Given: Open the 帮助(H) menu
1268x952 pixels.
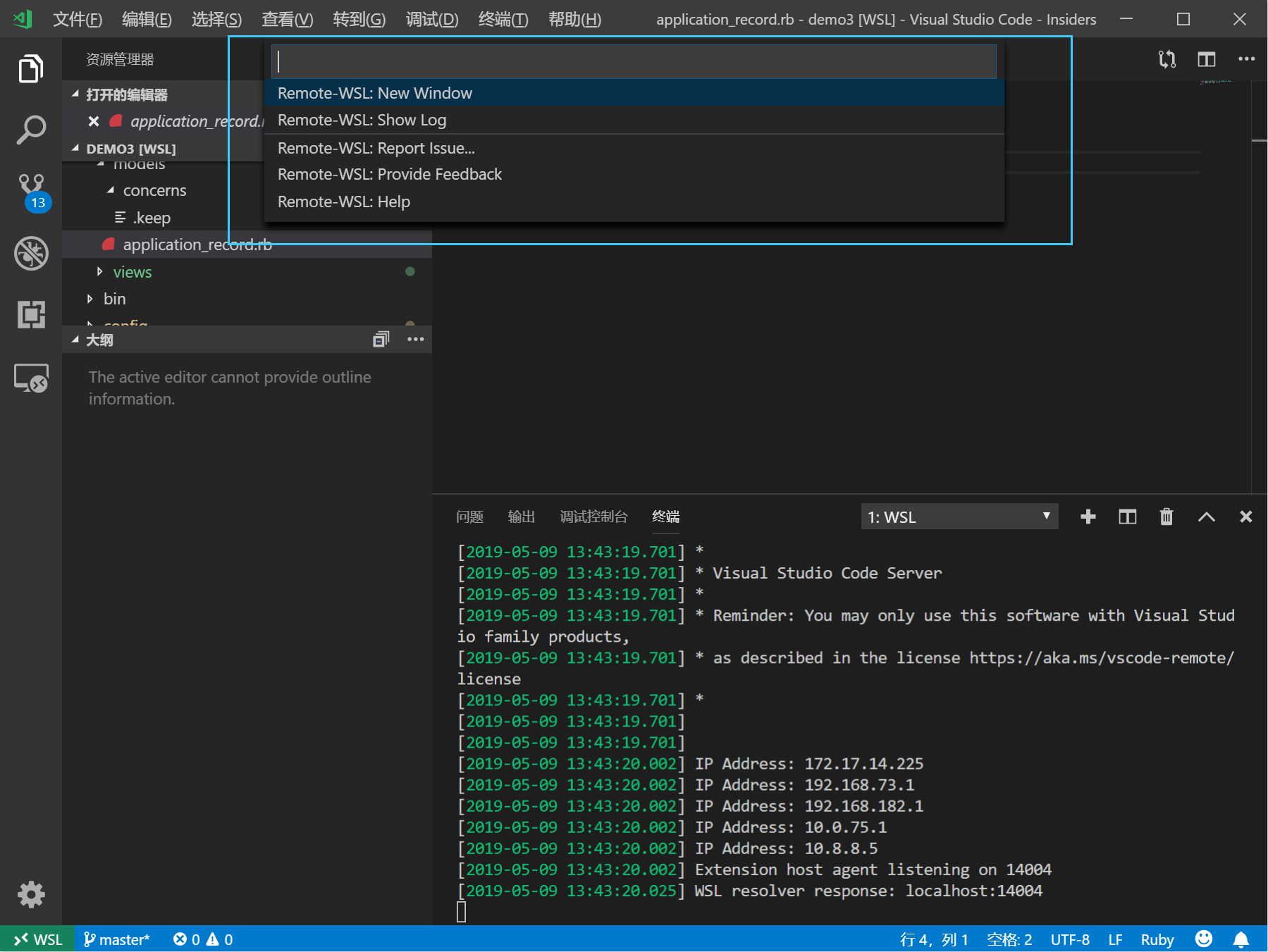Looking at the screenshot, I should click(574, 19).
